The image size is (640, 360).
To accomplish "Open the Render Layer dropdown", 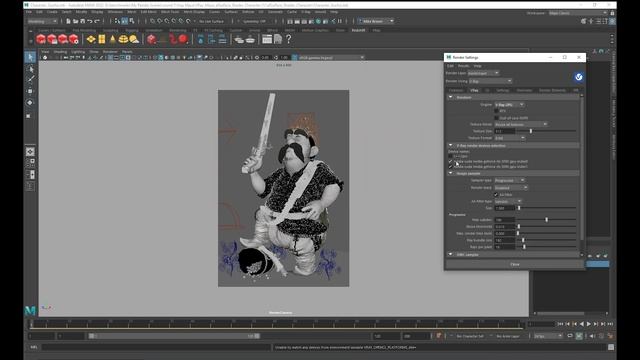I will coord(483,73).
